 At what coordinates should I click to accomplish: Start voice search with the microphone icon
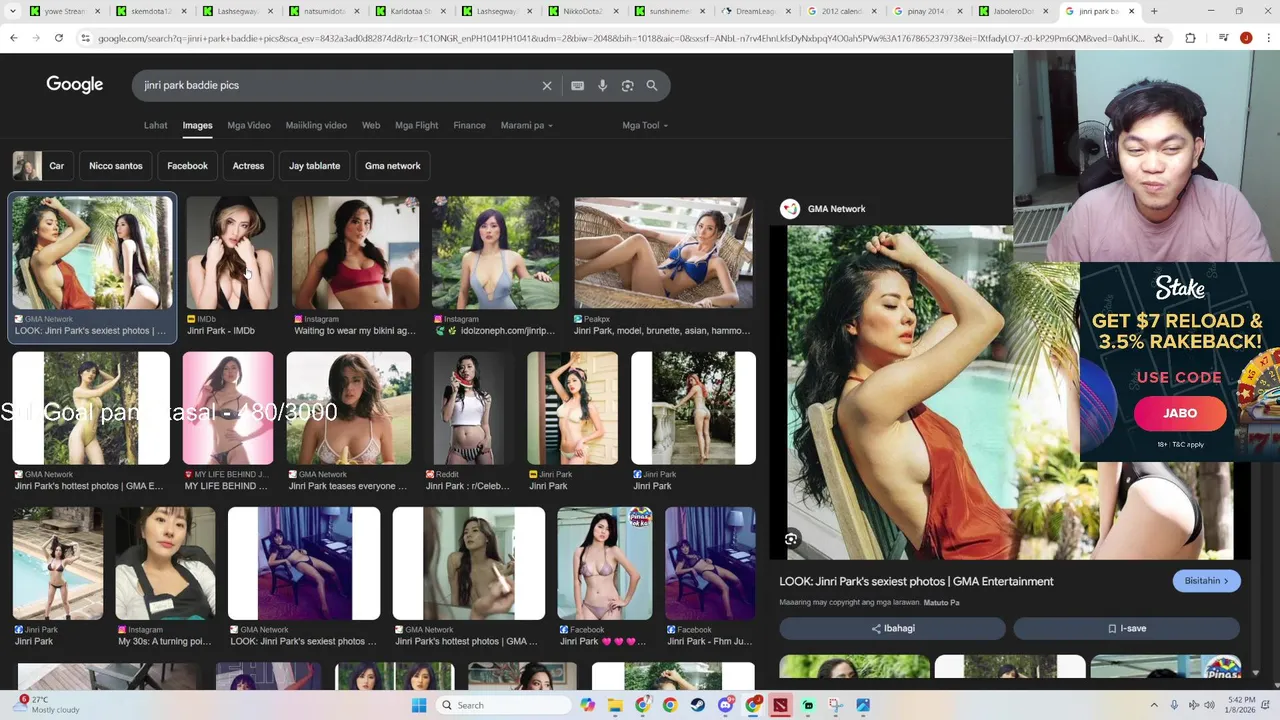602,86
